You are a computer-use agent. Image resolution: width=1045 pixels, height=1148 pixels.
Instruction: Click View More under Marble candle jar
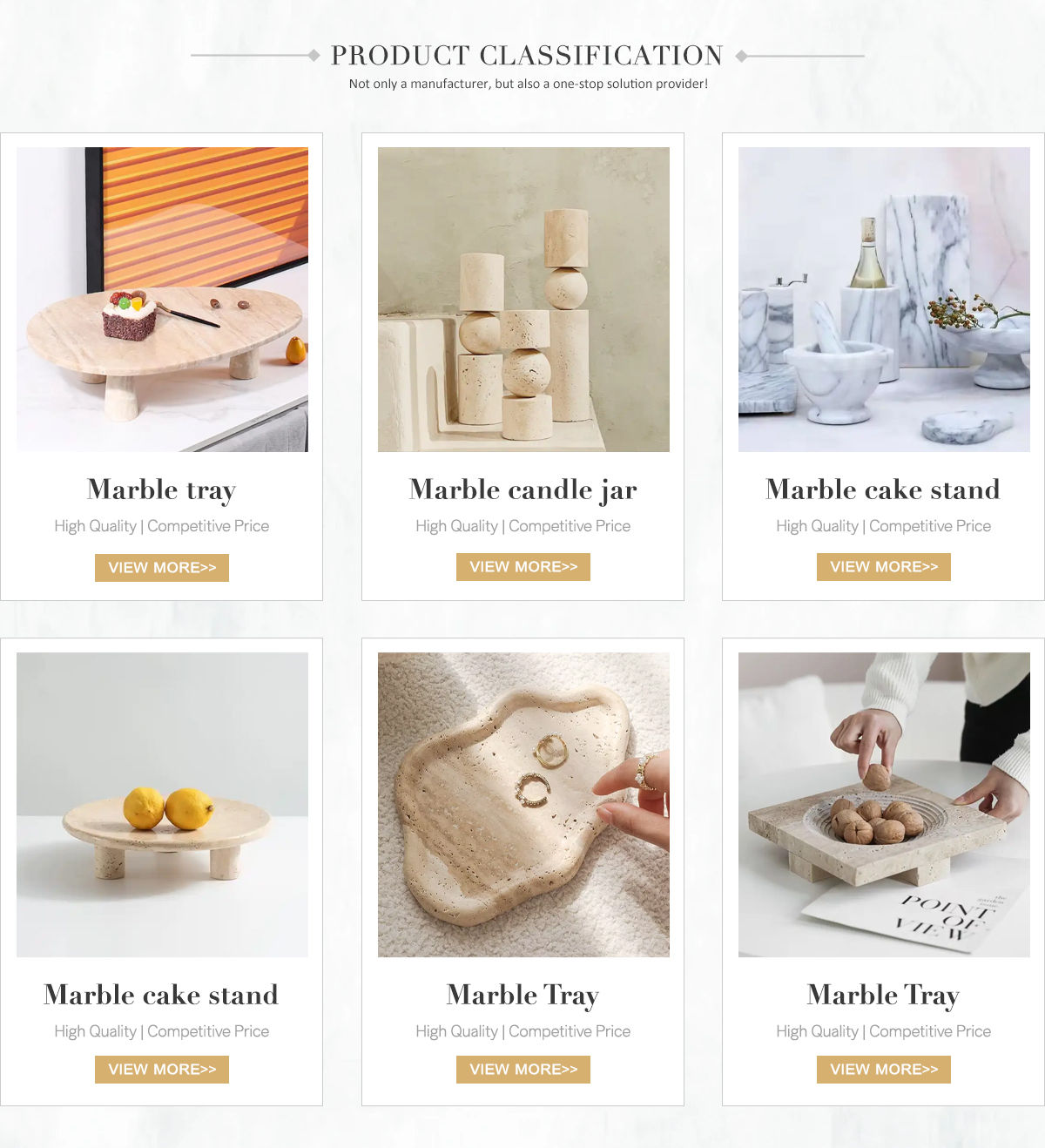(523, 567)
